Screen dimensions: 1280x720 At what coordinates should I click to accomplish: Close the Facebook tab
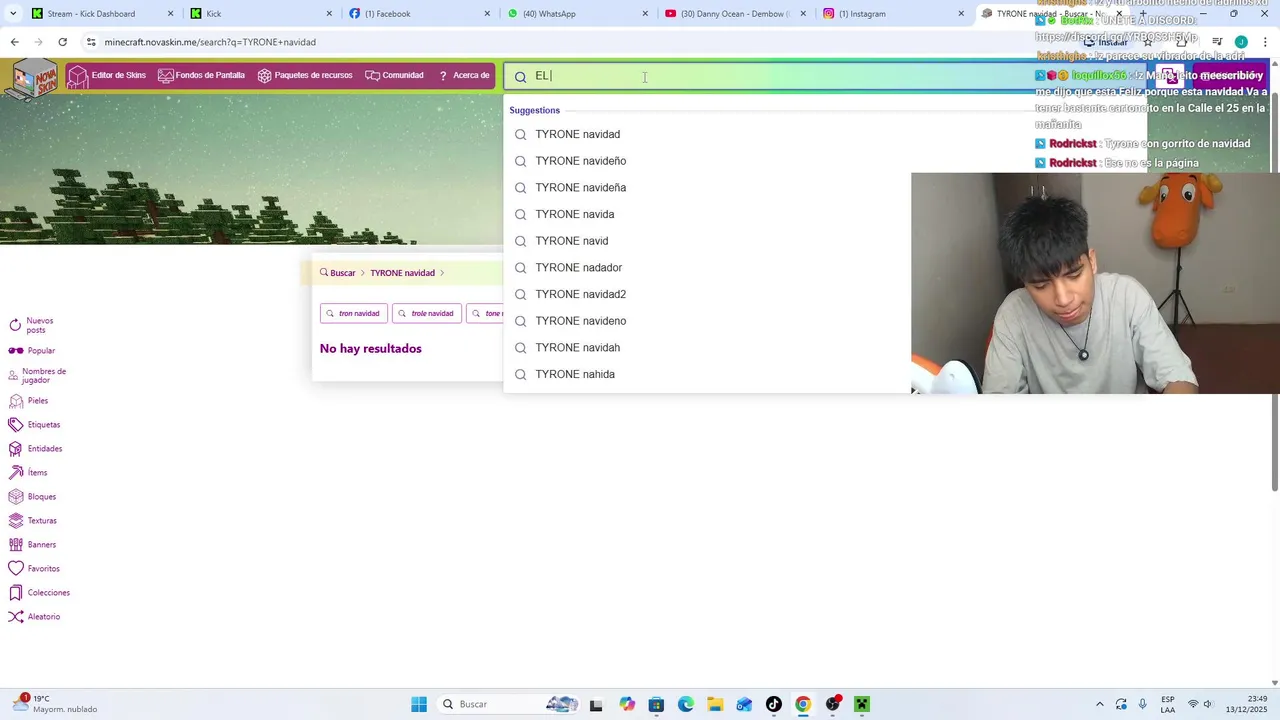click(x=487, y=14)
